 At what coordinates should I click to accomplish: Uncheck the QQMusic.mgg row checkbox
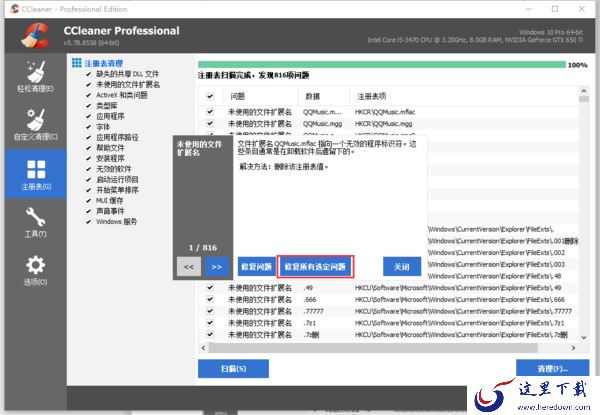point(210,124)
